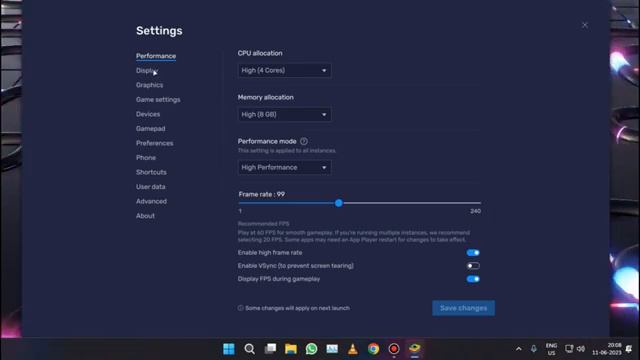
Task: Close the Settings window
Action: click(x=585, y=25)
